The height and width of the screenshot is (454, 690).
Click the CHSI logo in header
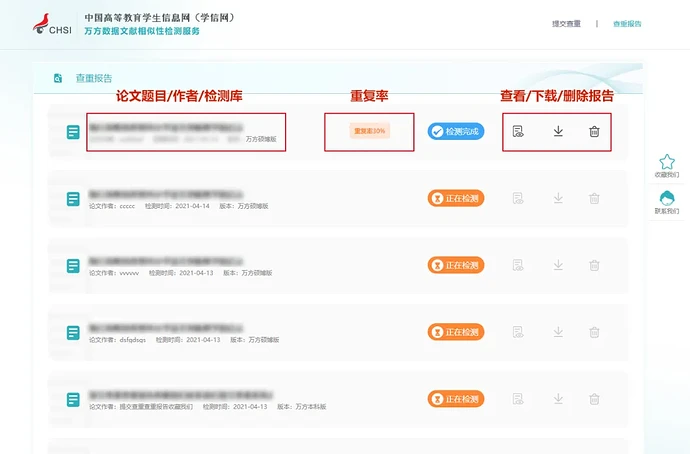(52, 24)
